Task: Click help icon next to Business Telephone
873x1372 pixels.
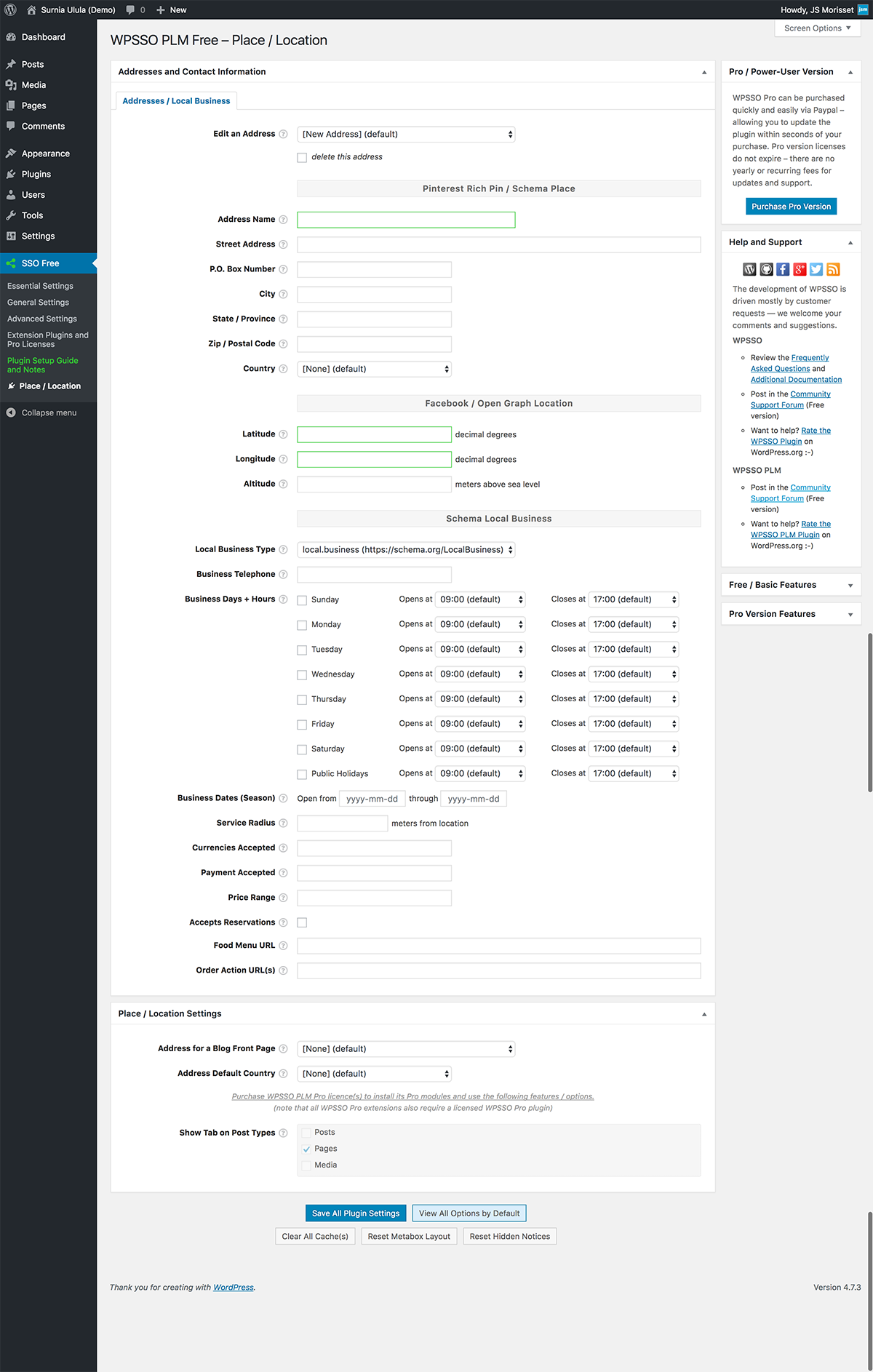Action: click(x=283, y=575)
